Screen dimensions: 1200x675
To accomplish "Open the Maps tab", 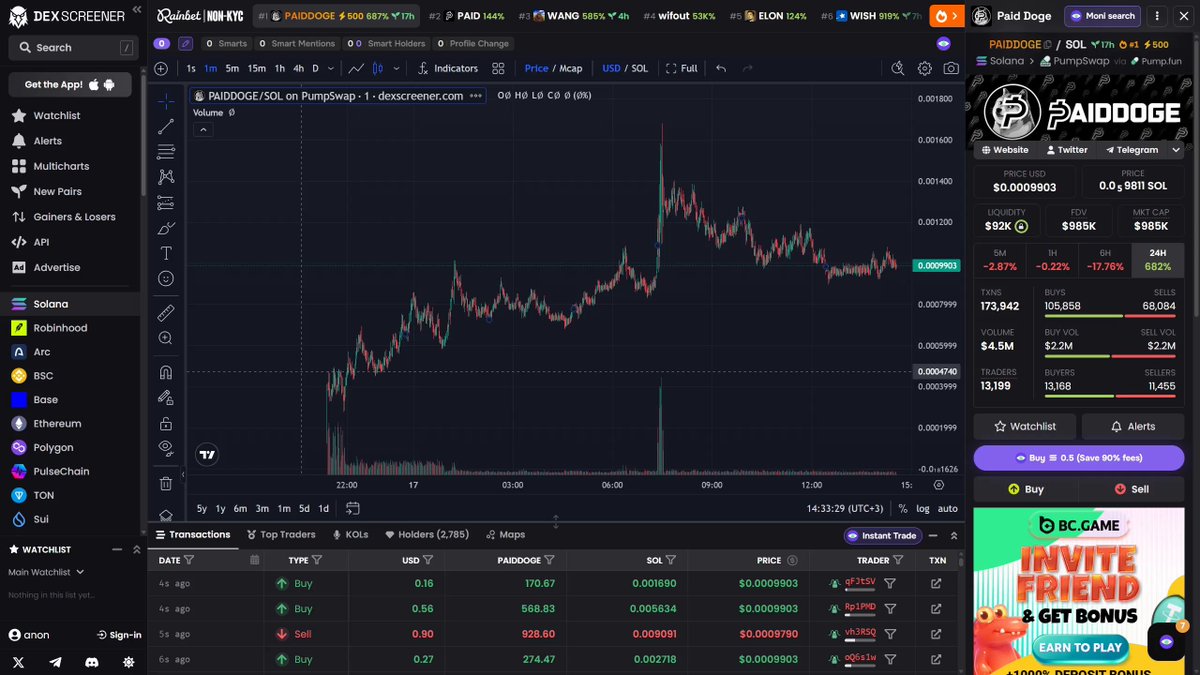I will click(x=505, y=535).
